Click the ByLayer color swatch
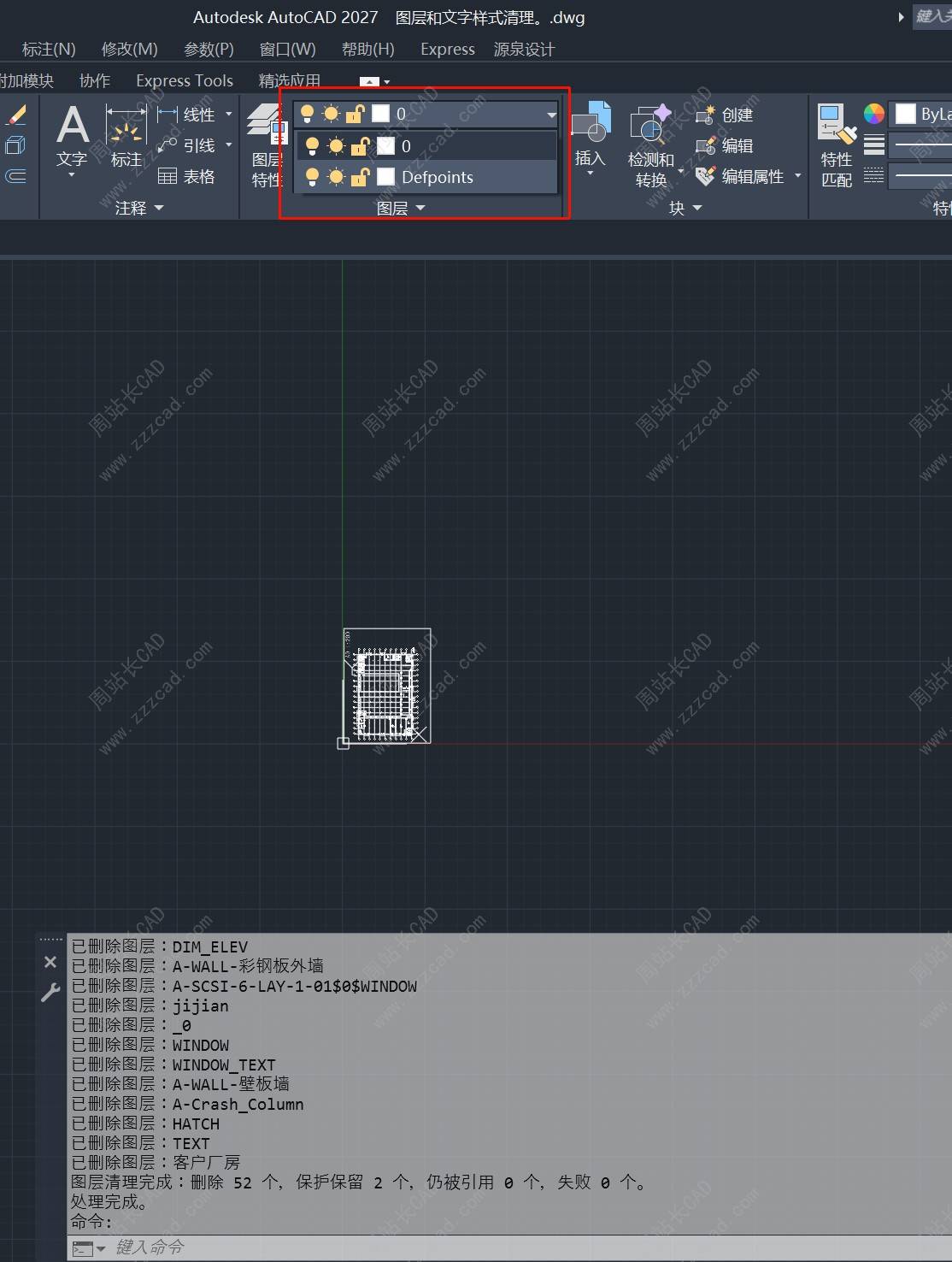Screen dimensions: 952x1262 point(906,114)
